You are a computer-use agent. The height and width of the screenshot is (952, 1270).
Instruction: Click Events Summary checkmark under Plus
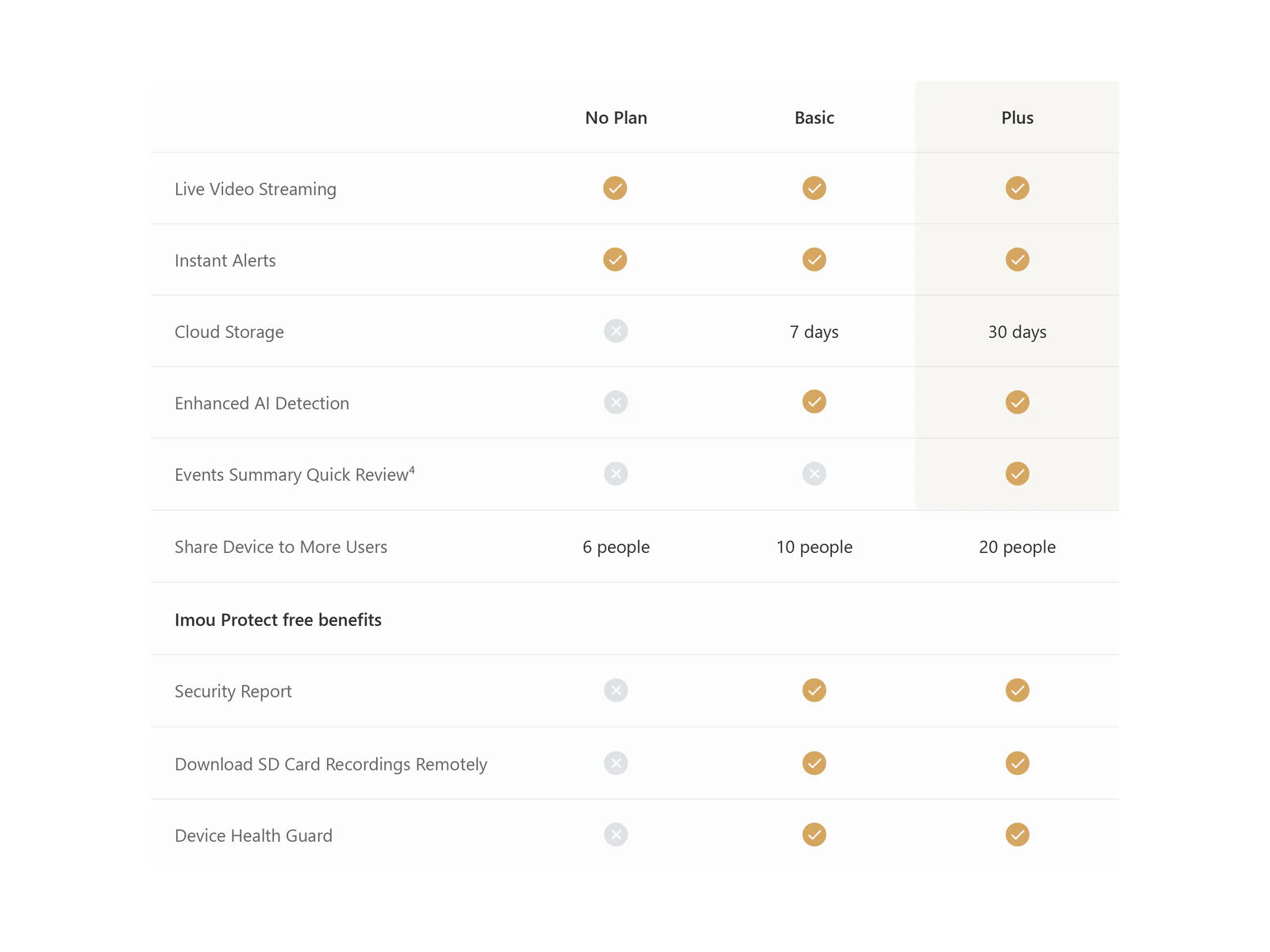[1018, 474]
